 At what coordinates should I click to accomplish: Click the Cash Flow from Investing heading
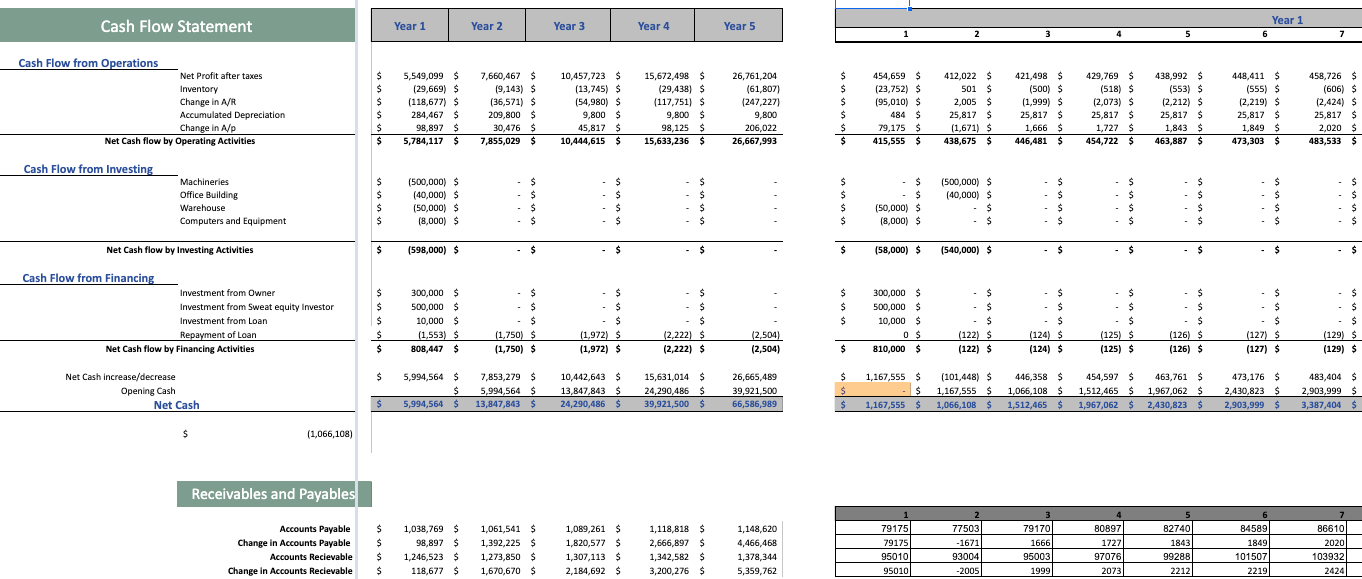pyautogui.click(x=88, y=169)
